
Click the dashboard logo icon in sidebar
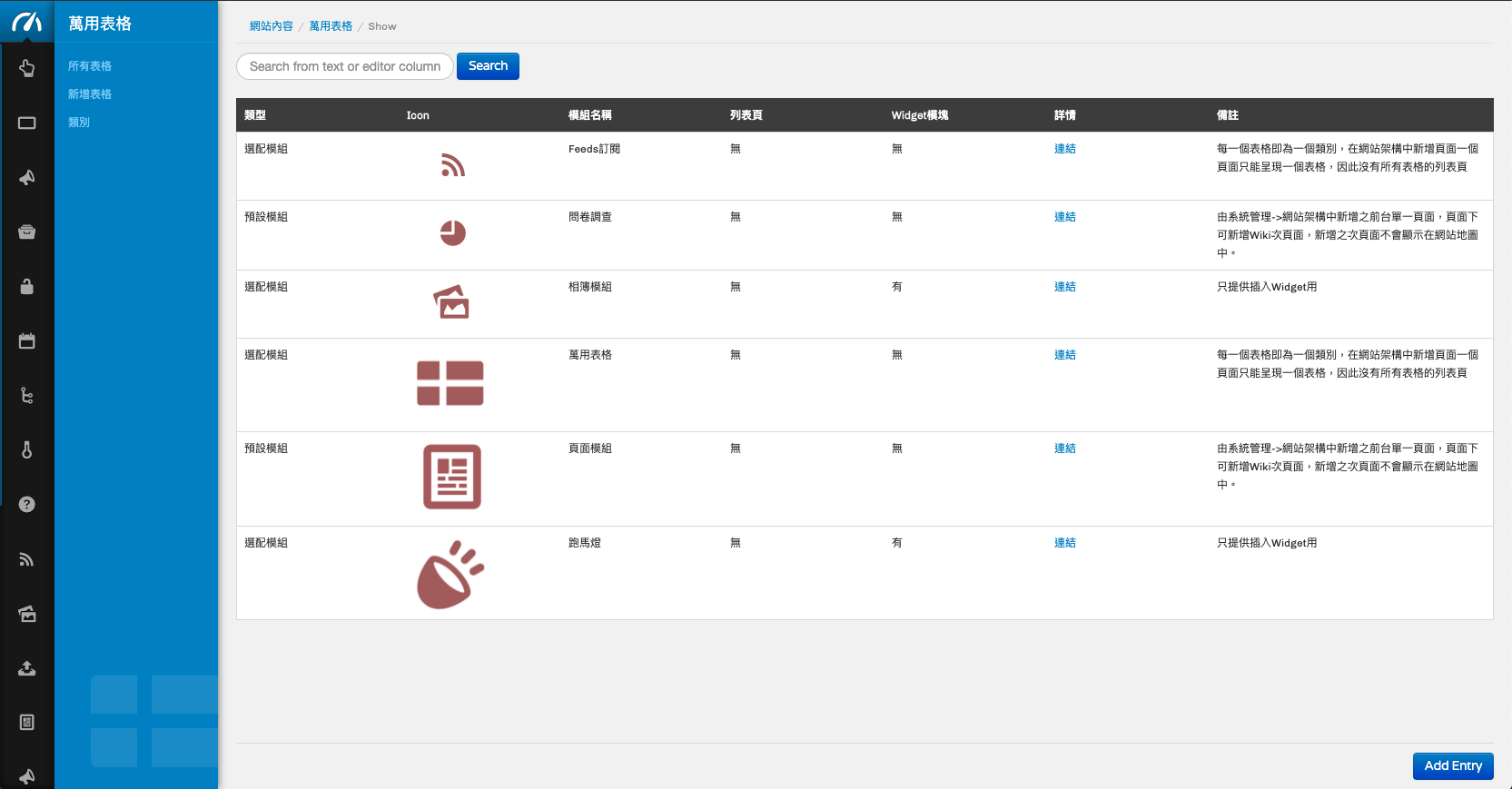(x=27, y=21)
